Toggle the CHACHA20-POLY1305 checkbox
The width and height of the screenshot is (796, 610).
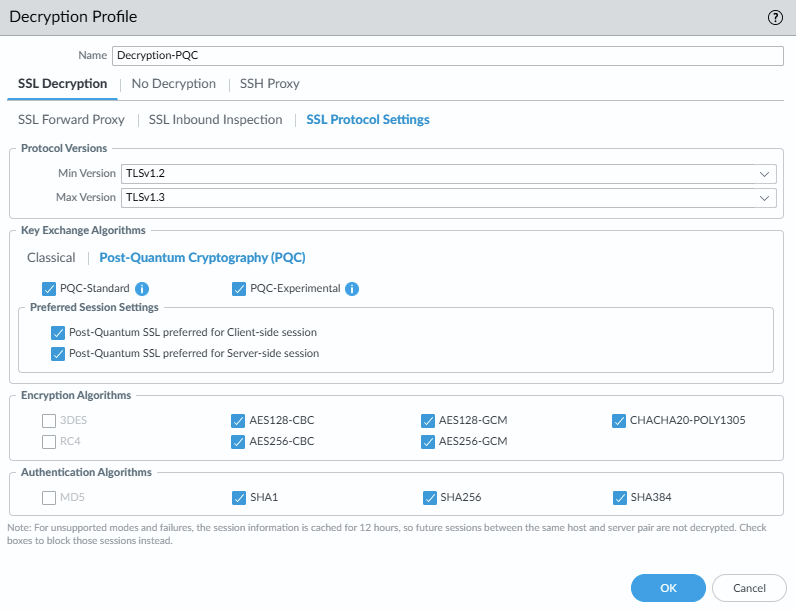coord(619,420)
